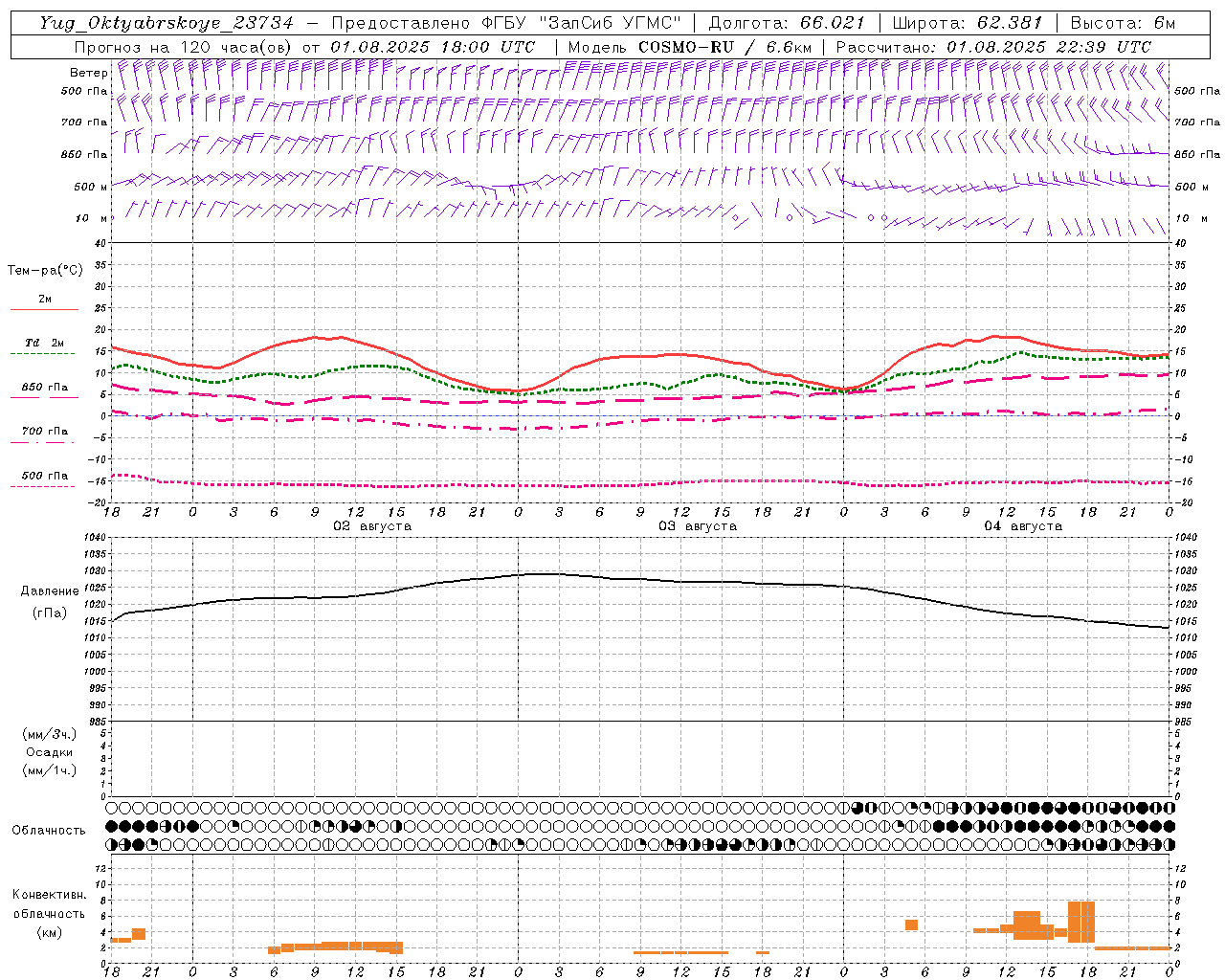The height and width of the screenshot is (980, 1225).
Task: Click the '(мм/1ч.)' unit label
Action: (x=50, y=770)
